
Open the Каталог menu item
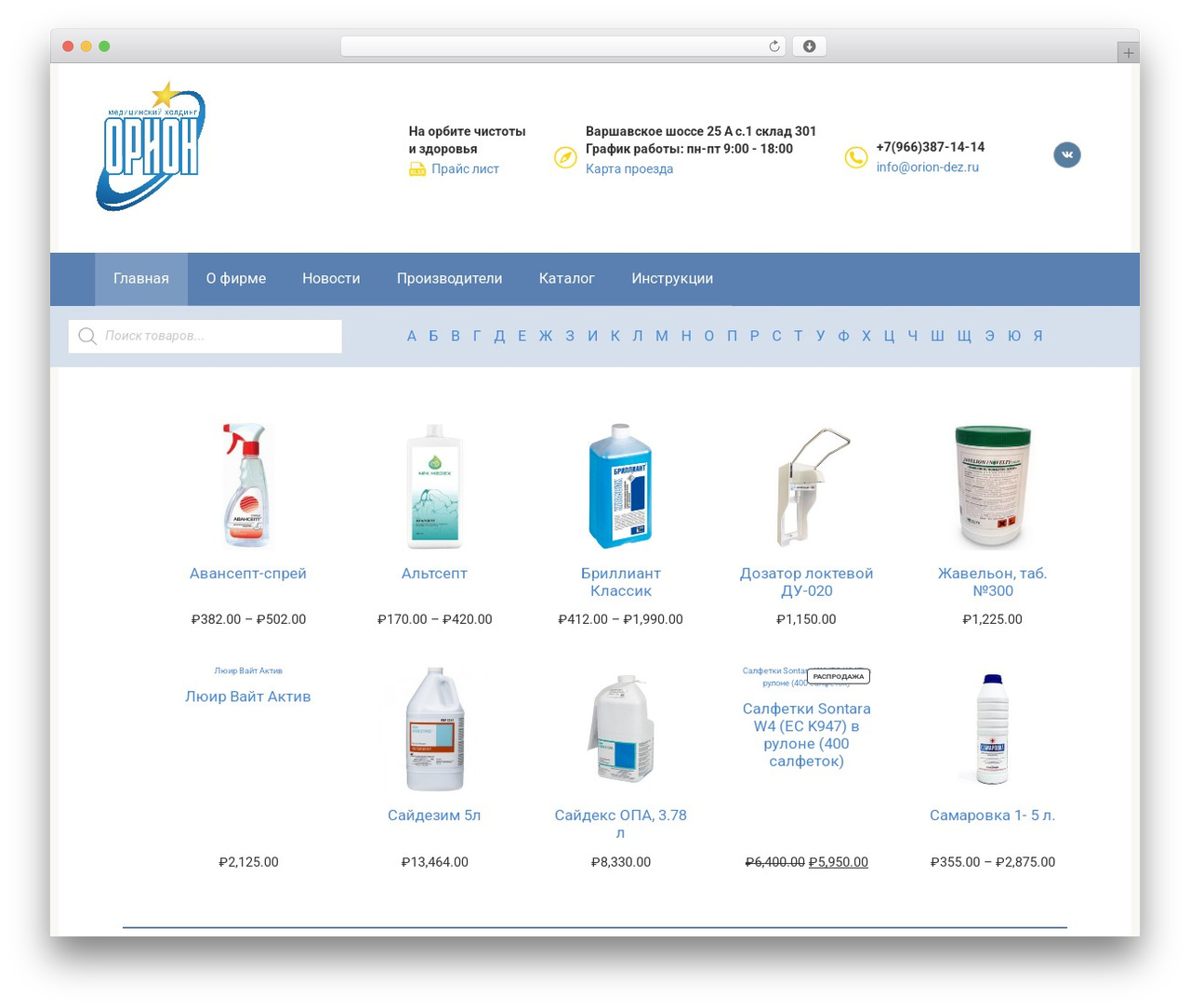566,278
